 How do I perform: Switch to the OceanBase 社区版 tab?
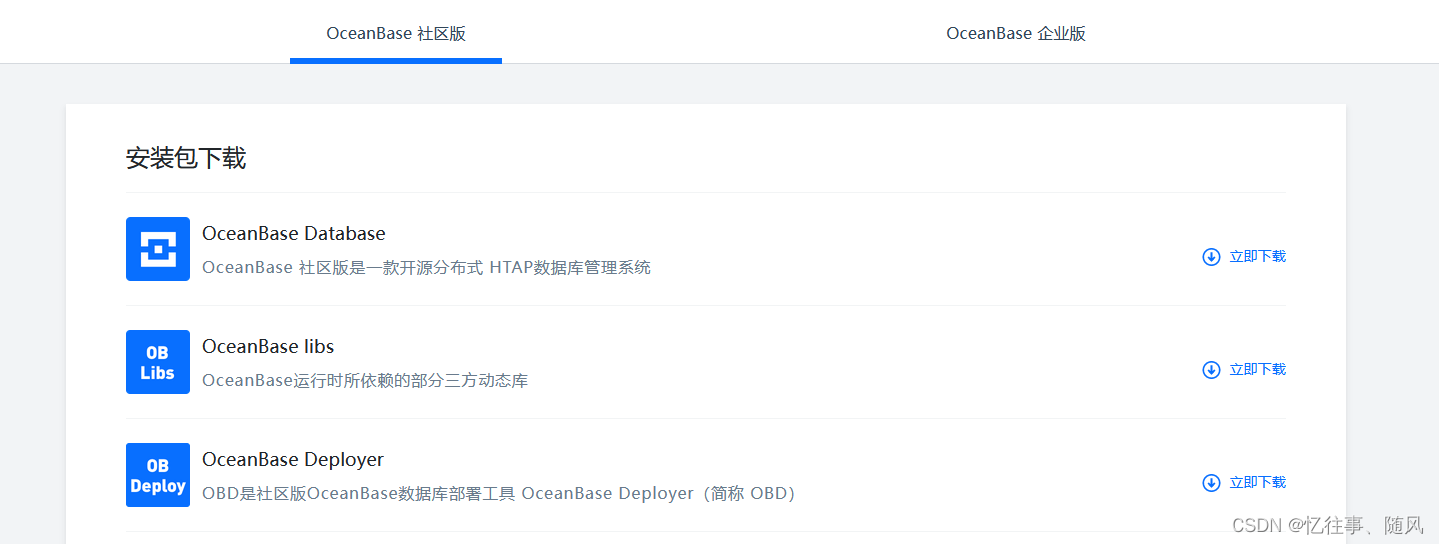click(x=396, y=33)
